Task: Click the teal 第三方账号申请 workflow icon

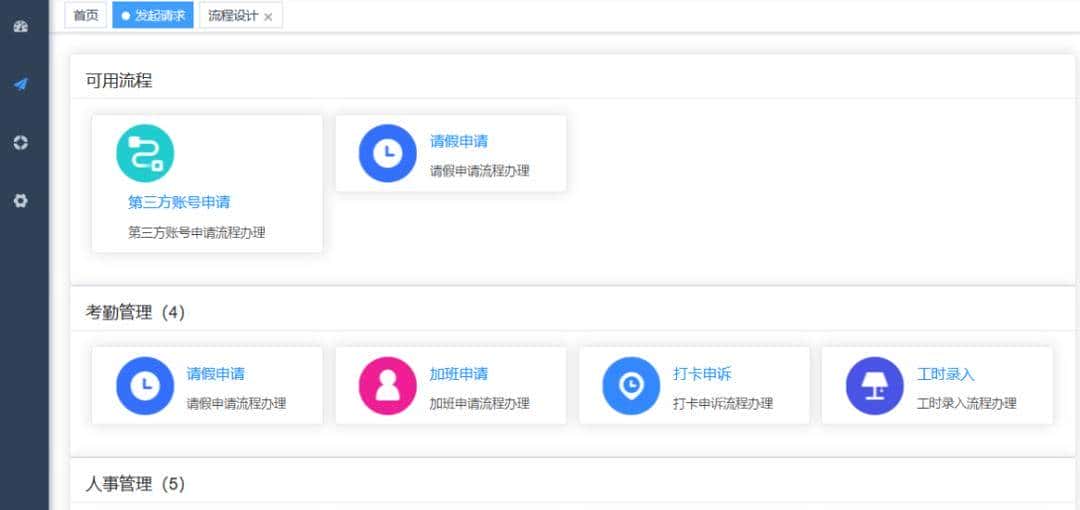Action: point(145,153)
